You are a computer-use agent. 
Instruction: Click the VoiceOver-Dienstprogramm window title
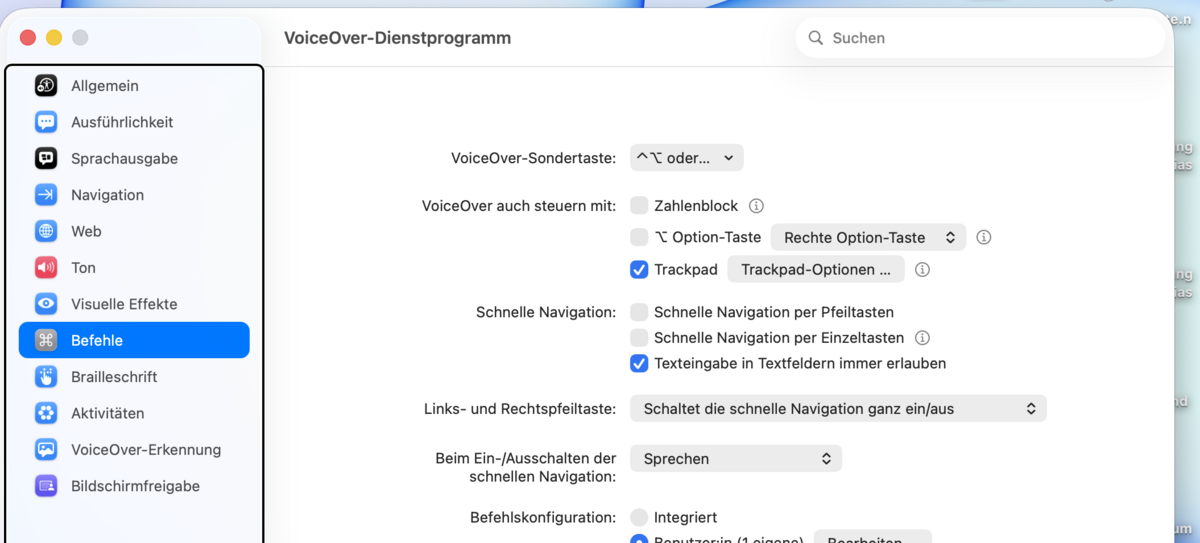pyautogui.click(x=397, y=38)
